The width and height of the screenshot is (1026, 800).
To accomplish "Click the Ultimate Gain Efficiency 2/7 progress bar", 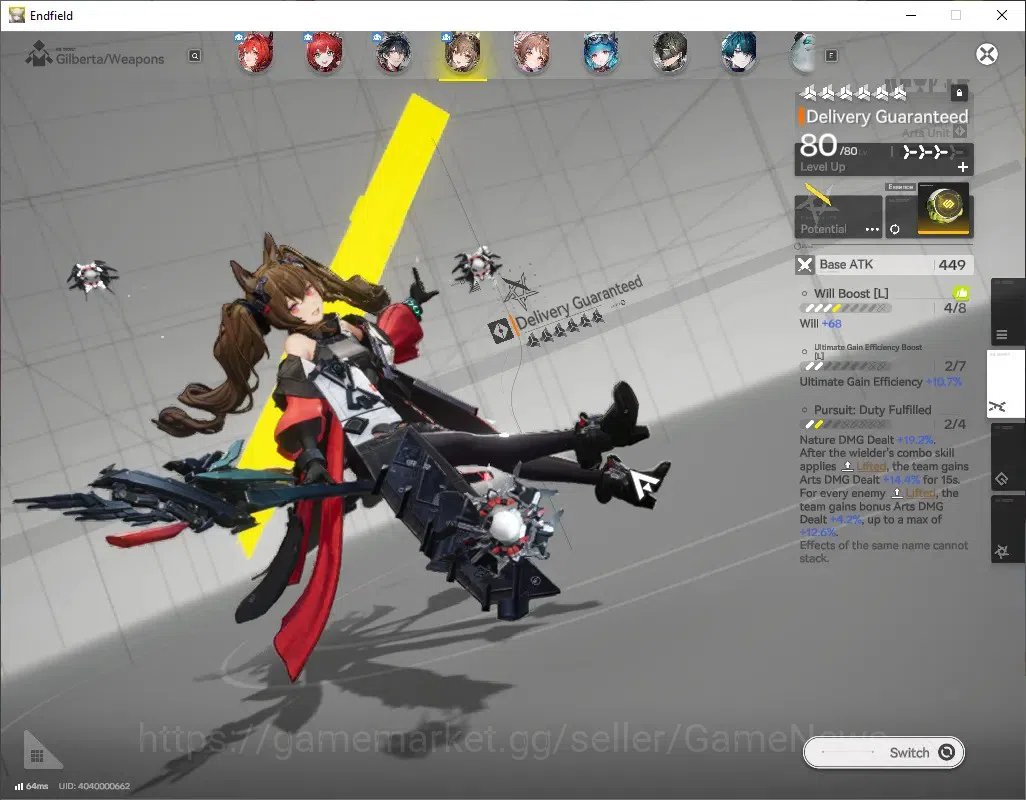I will (845, 366).
